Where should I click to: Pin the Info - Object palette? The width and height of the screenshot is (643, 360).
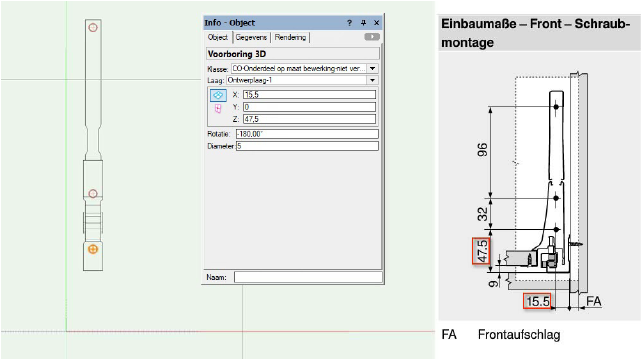pyautogui.click(x=363, y=23)
